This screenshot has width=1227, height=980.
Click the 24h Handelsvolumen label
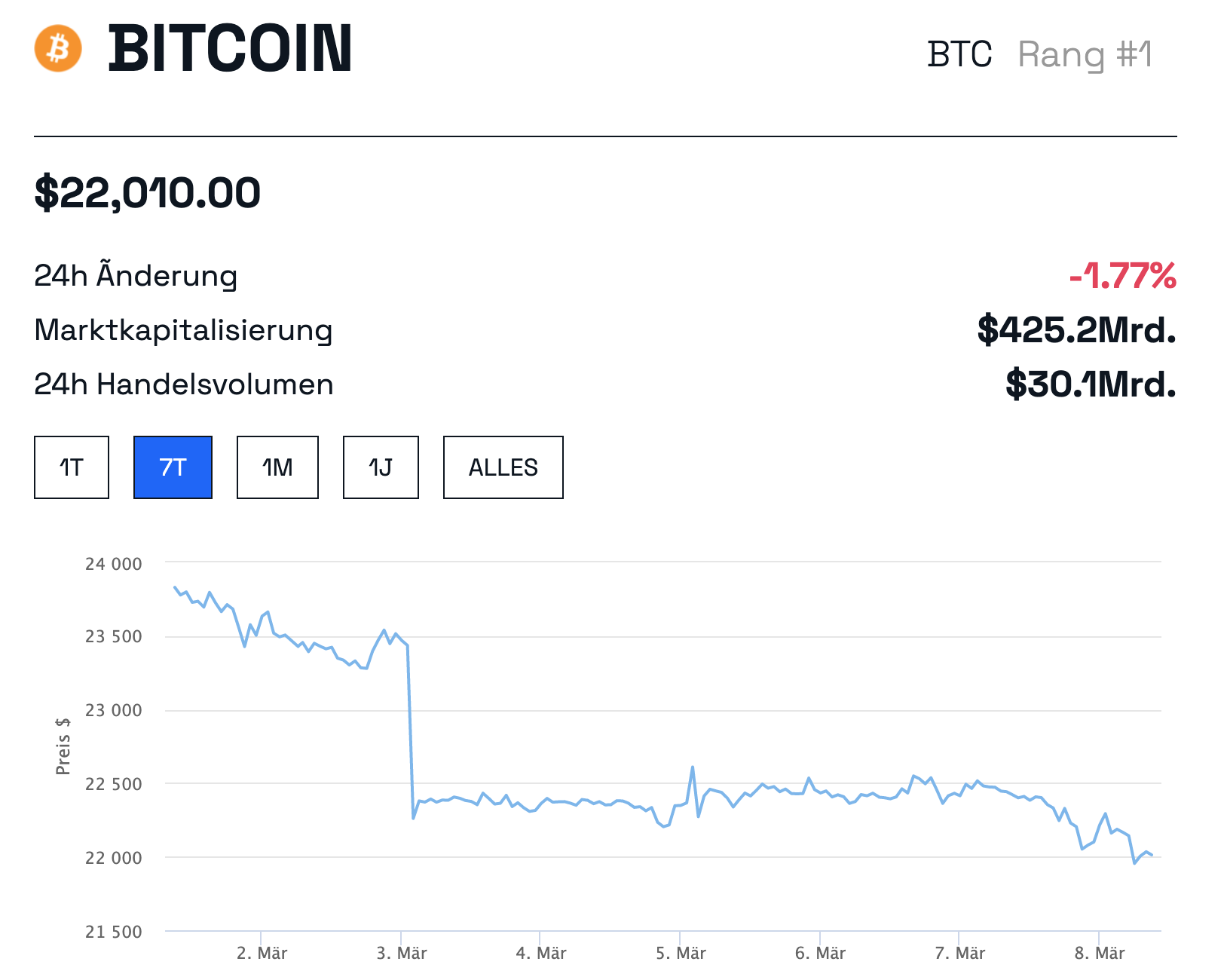pos(183,384)
